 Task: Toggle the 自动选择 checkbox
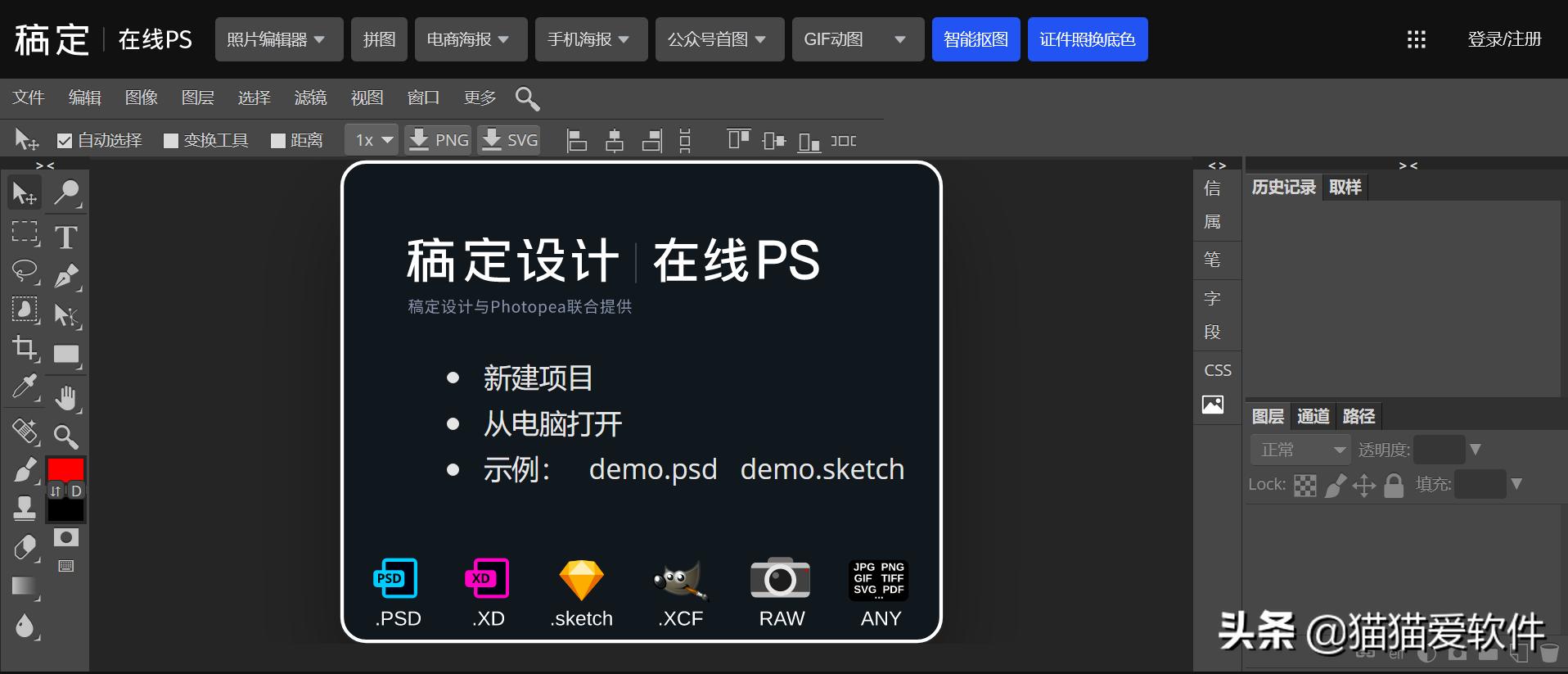65,141
